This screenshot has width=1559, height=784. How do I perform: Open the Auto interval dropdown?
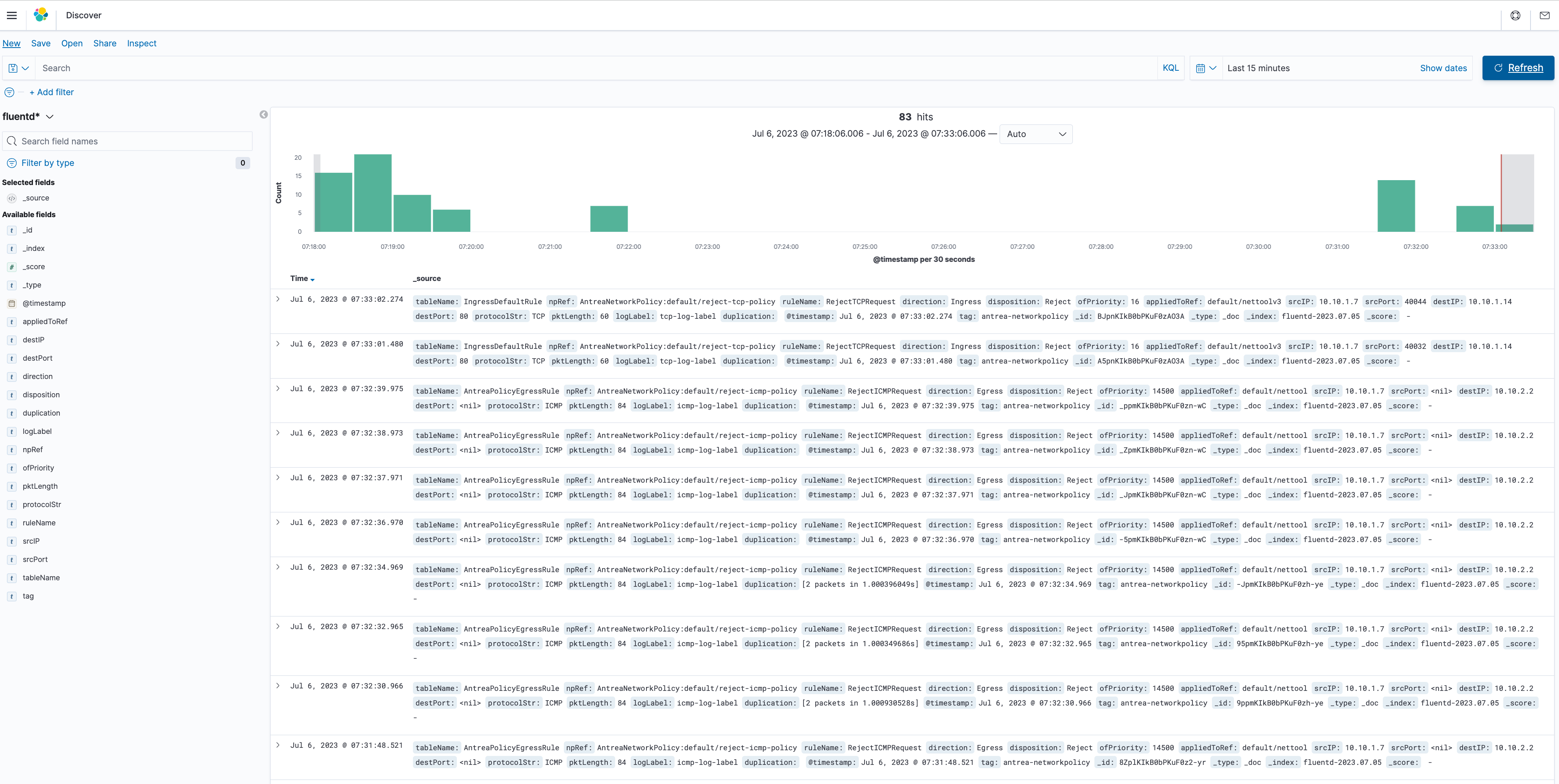tap(1035, 134)
